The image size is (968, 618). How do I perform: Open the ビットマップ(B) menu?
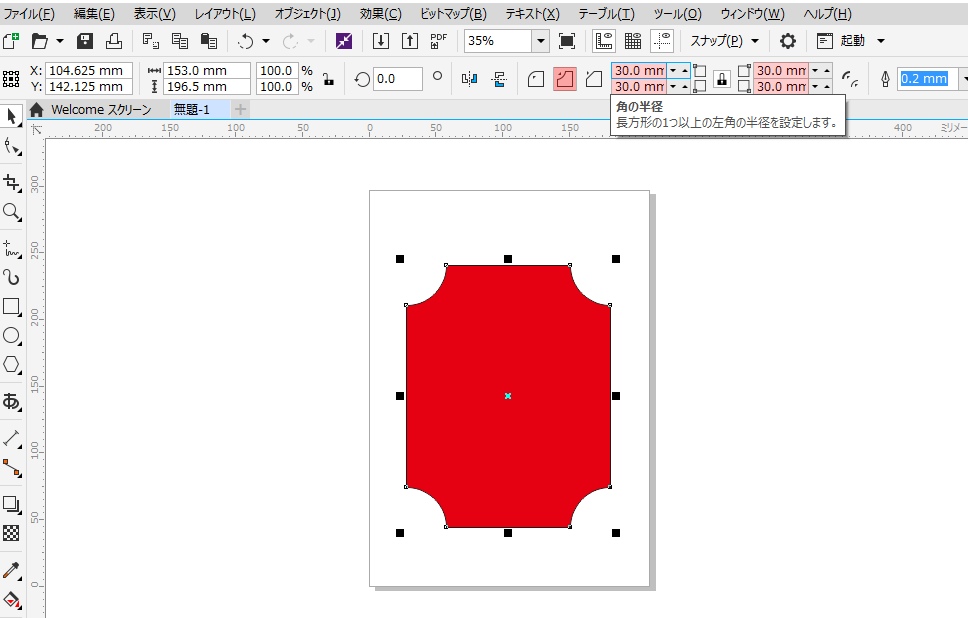(453, 14)
